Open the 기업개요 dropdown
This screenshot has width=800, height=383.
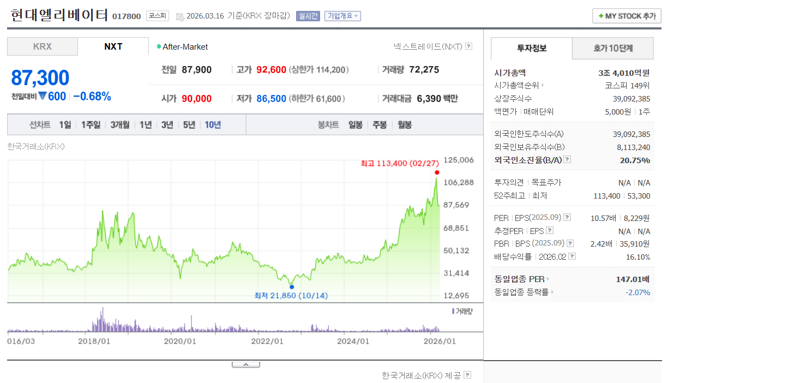click(x=342, y=16)
